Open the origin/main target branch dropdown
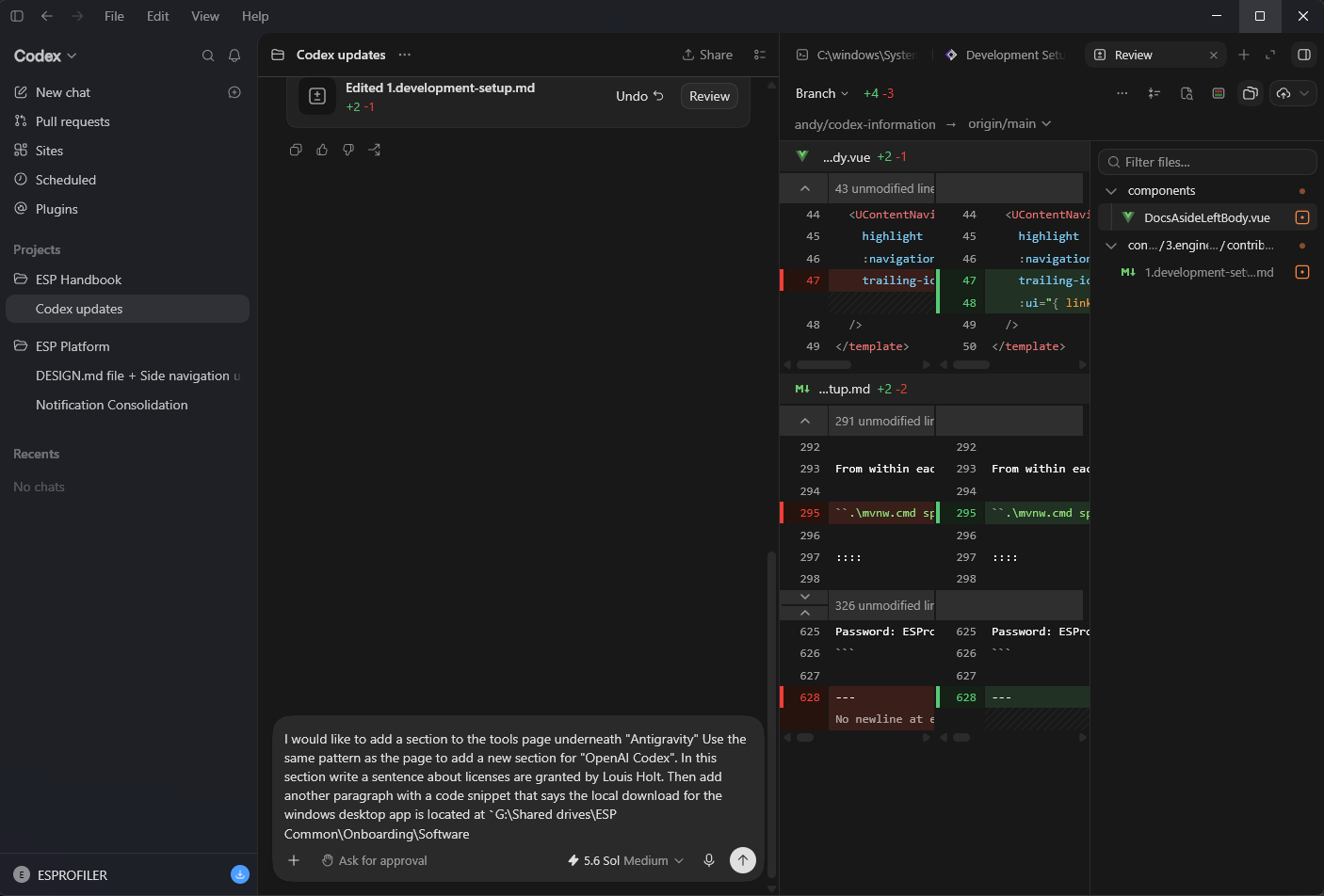The width and height of the screenshot is (1324, 896). [1009, 123]
